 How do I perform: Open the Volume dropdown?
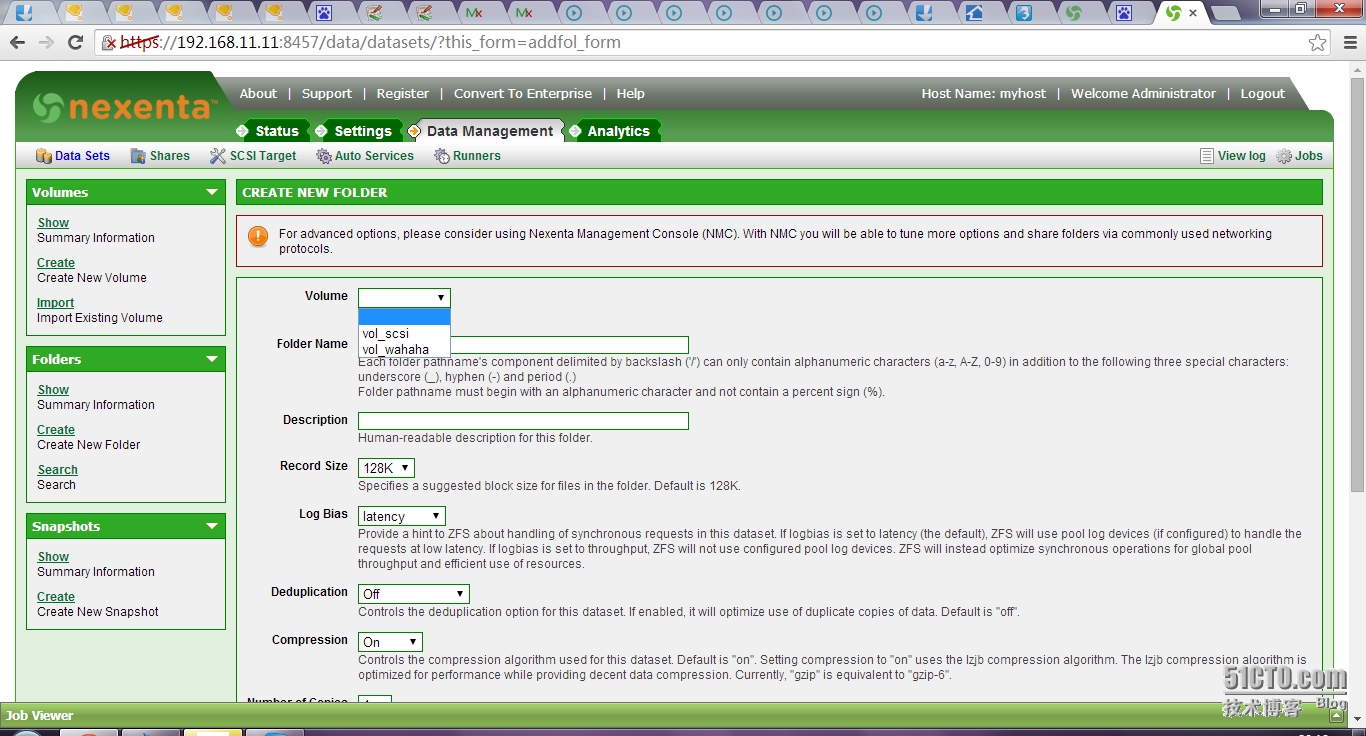(404, 297)
